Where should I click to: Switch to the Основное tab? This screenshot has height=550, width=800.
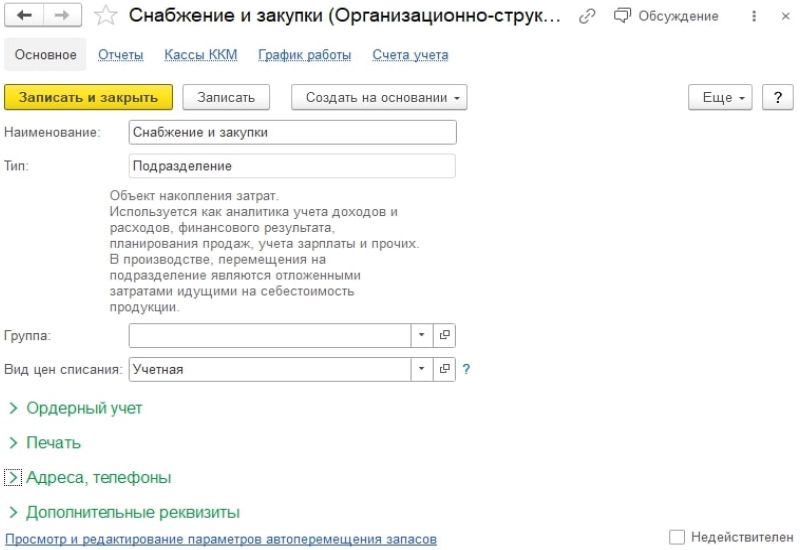pyautogui.click(x=45, y=55)
